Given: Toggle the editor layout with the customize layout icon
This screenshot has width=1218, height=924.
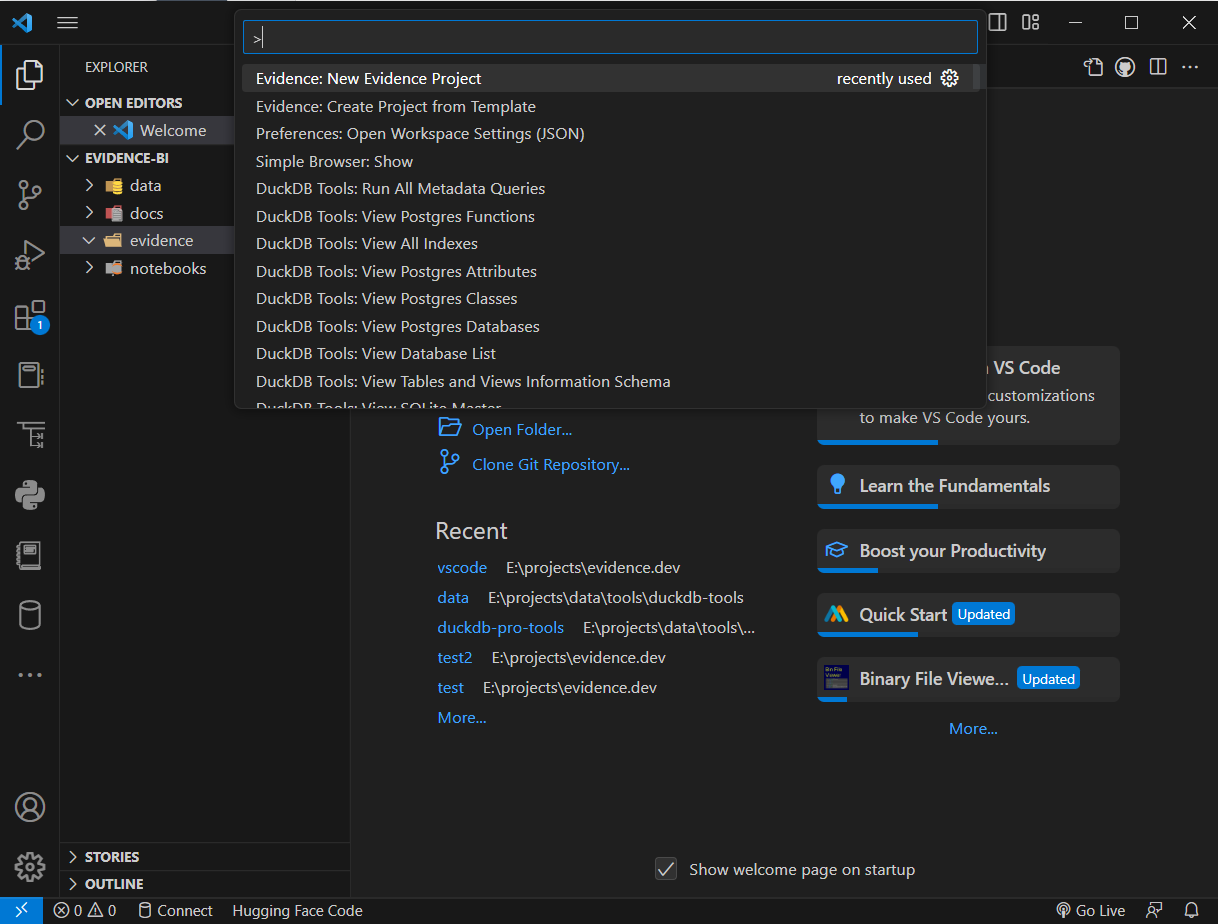Looking at the screenshot, I should point(1030,22).
